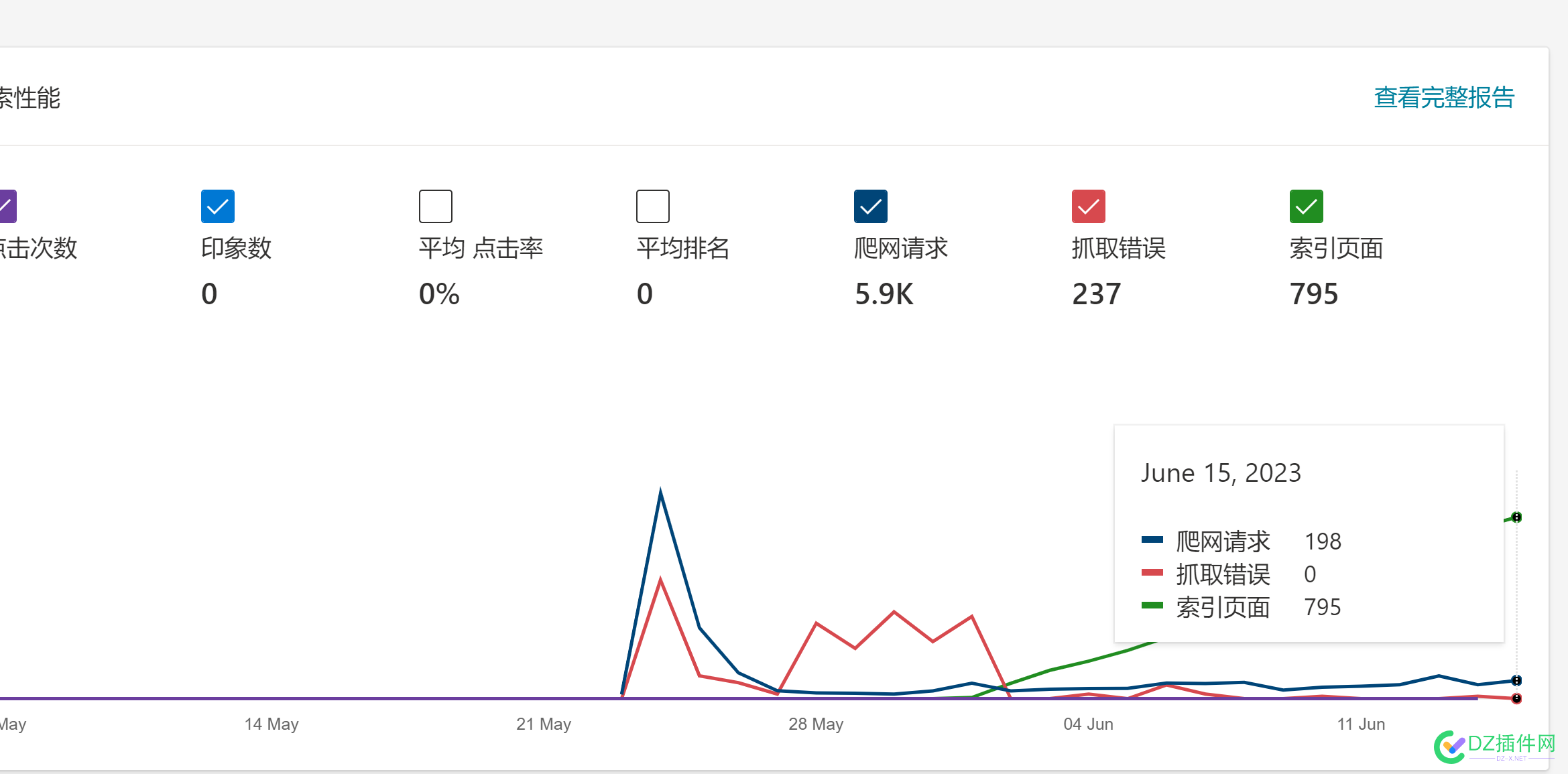
Task: Click the 0% average CTR value
Action: point(439,294)
